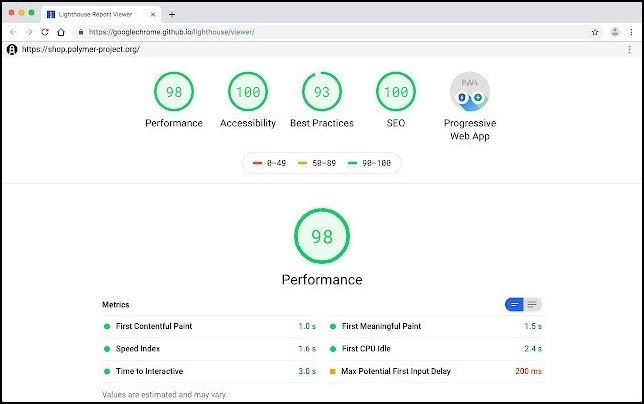Click the Time to Interactive metric

209,372
